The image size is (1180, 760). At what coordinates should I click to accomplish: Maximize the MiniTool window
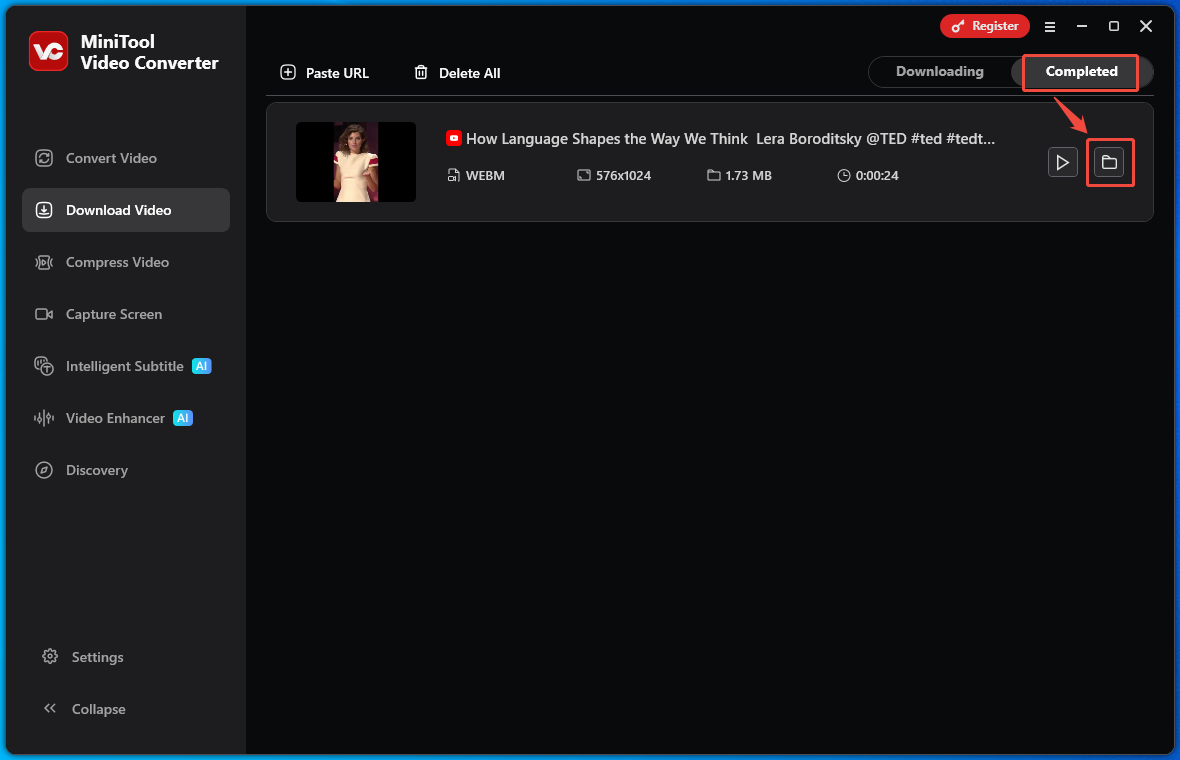pos(1114,26)
